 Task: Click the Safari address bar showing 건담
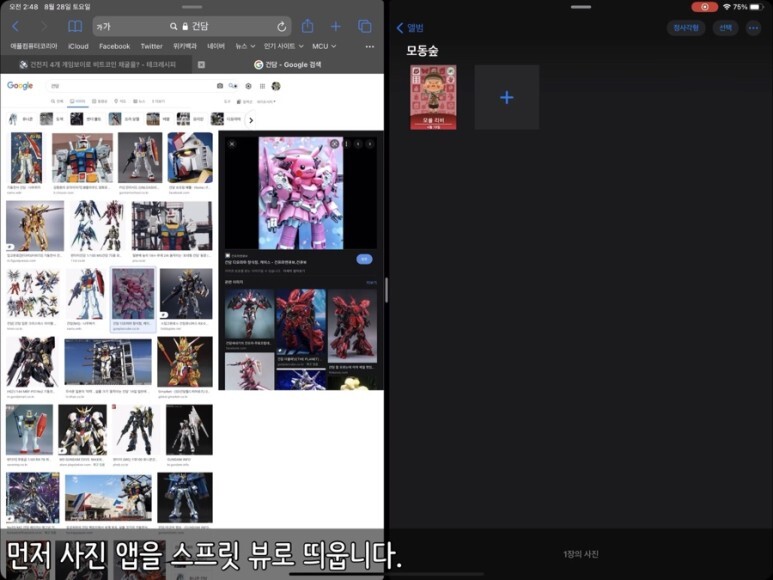(x=192, y=27)
